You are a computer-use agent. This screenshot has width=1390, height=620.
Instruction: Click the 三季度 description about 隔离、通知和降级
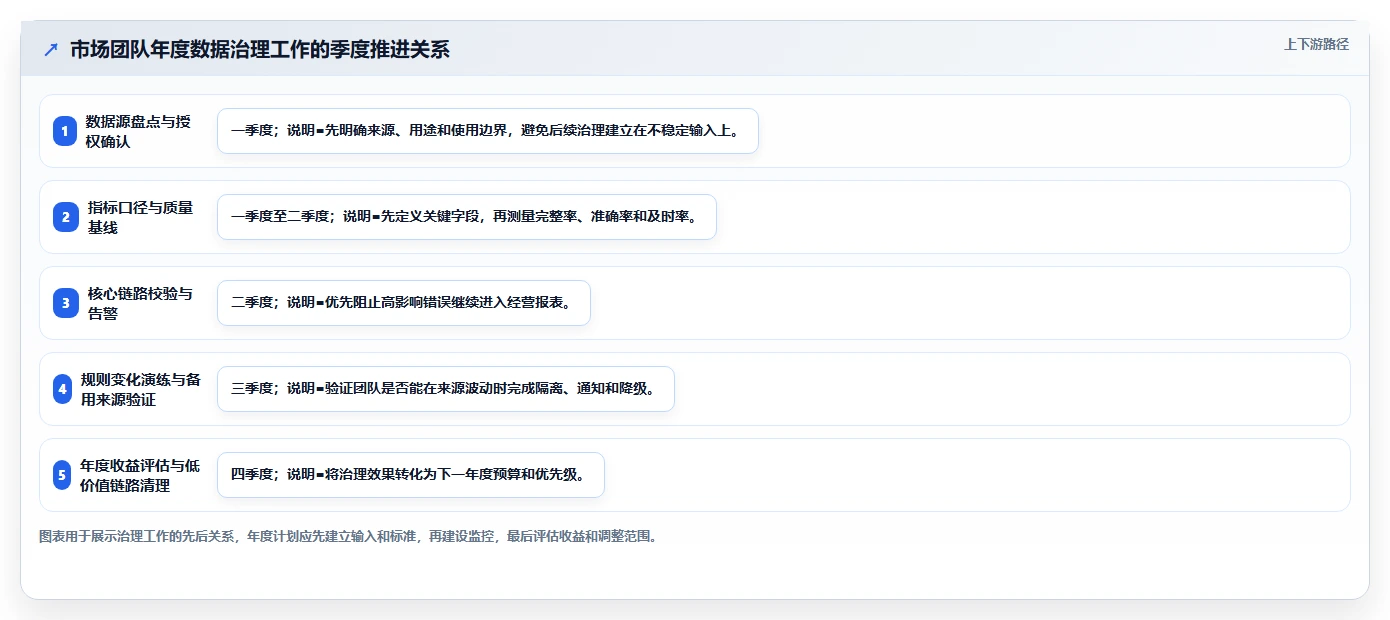click(446, 389)
